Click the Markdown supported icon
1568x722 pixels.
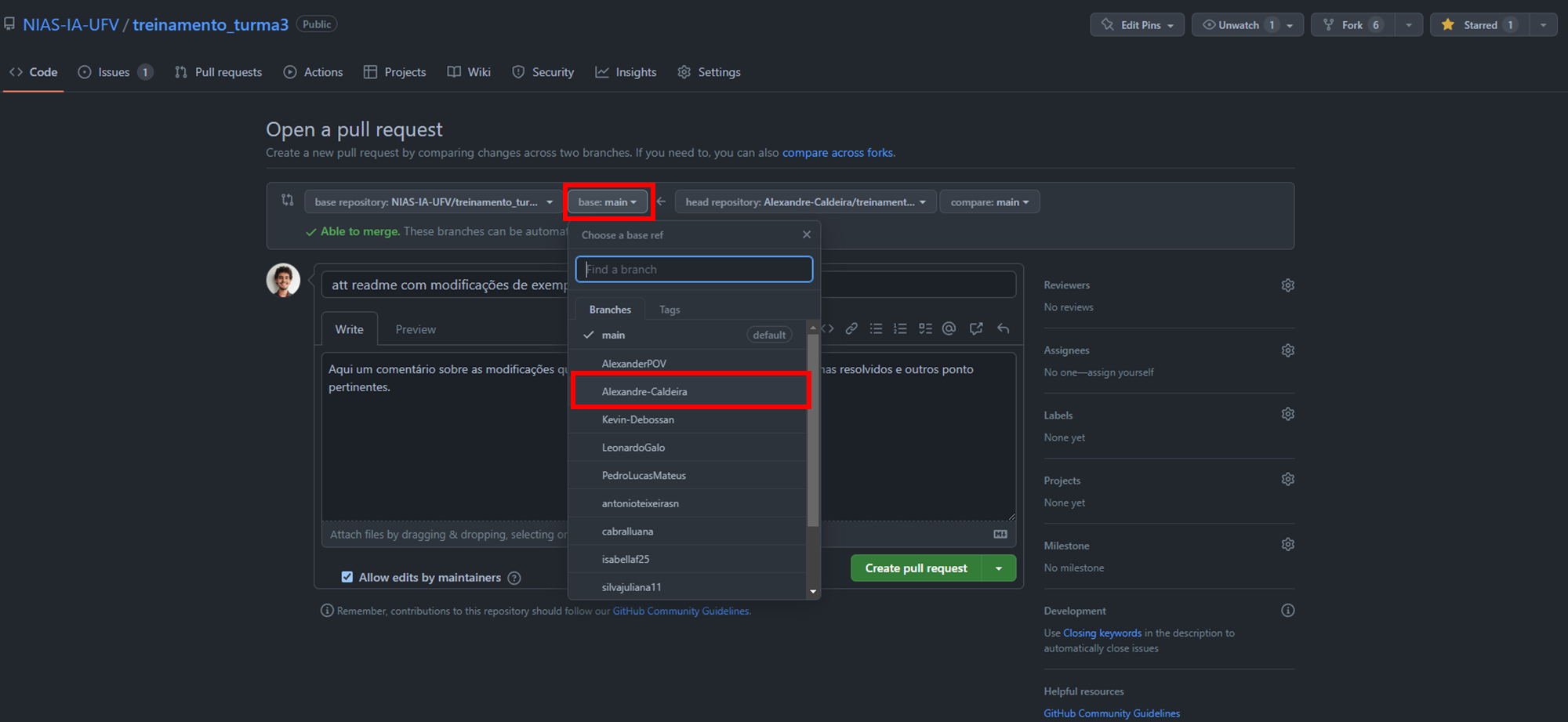pyautogui.click(x=1000, y=534)
